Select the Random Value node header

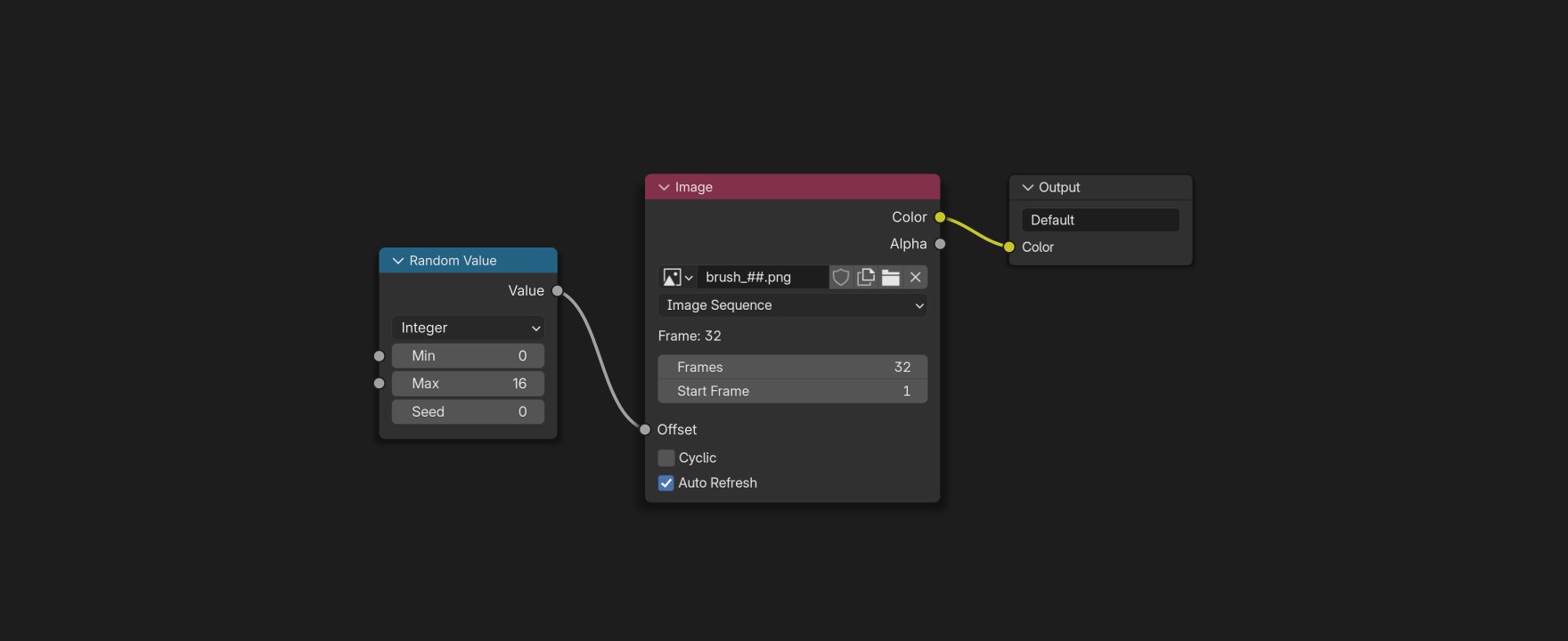[469, 261]
